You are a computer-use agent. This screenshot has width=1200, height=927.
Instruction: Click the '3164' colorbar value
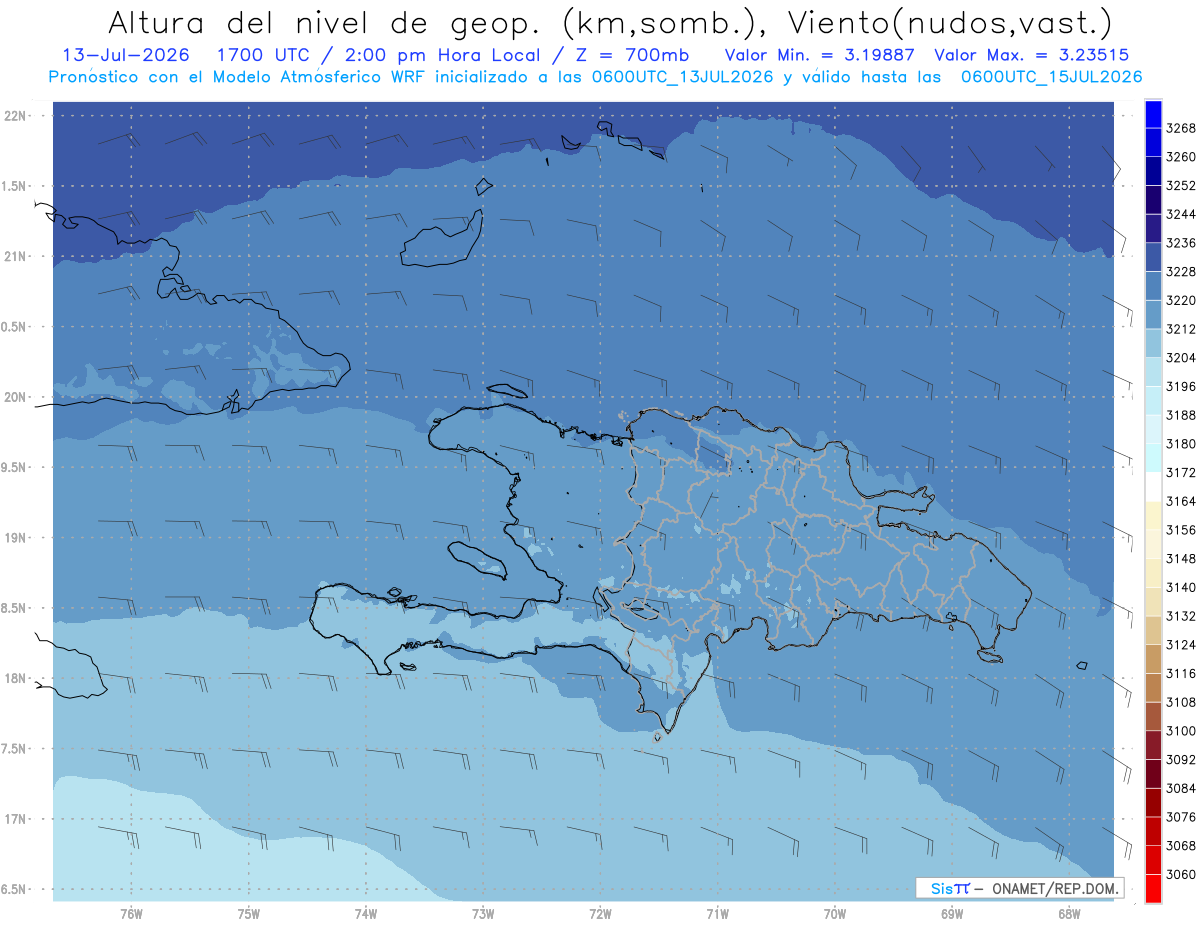pos(1181,501)
